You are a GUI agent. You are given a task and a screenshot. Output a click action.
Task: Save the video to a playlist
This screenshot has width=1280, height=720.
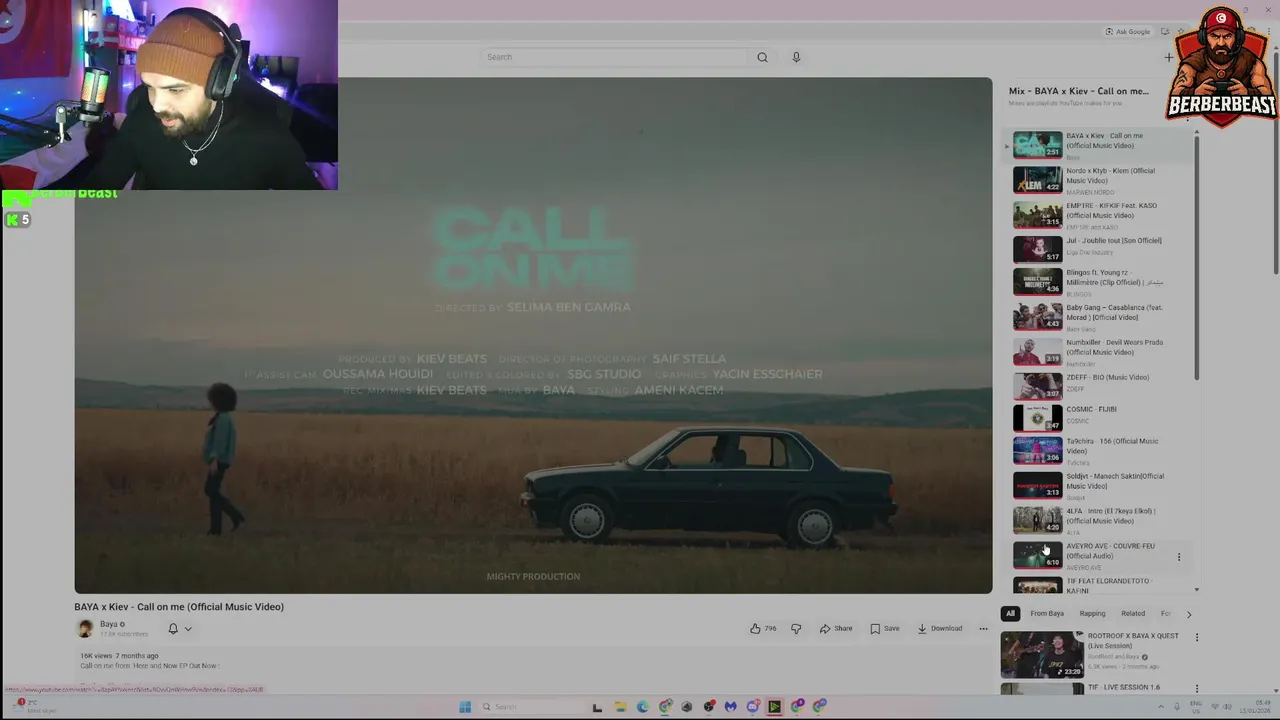(885, 629)
